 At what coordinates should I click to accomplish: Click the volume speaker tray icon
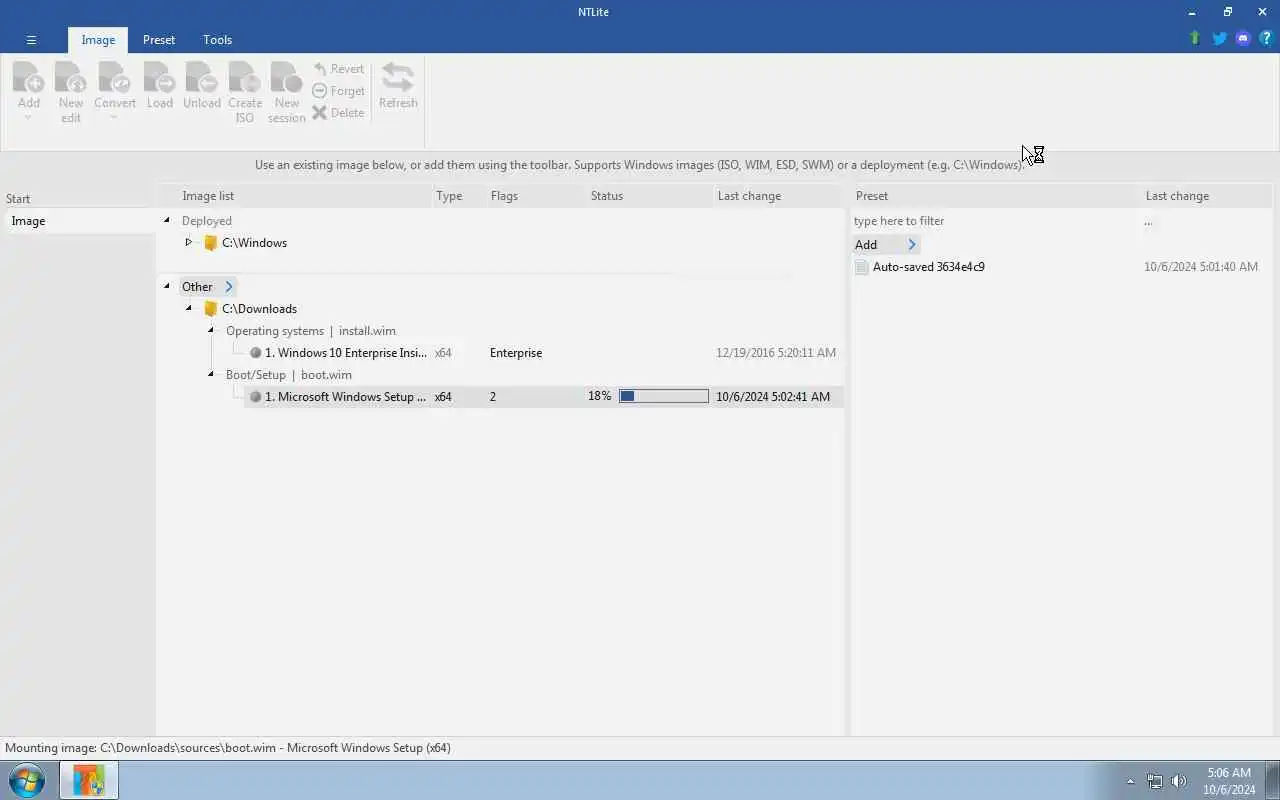pos(1179,781)
